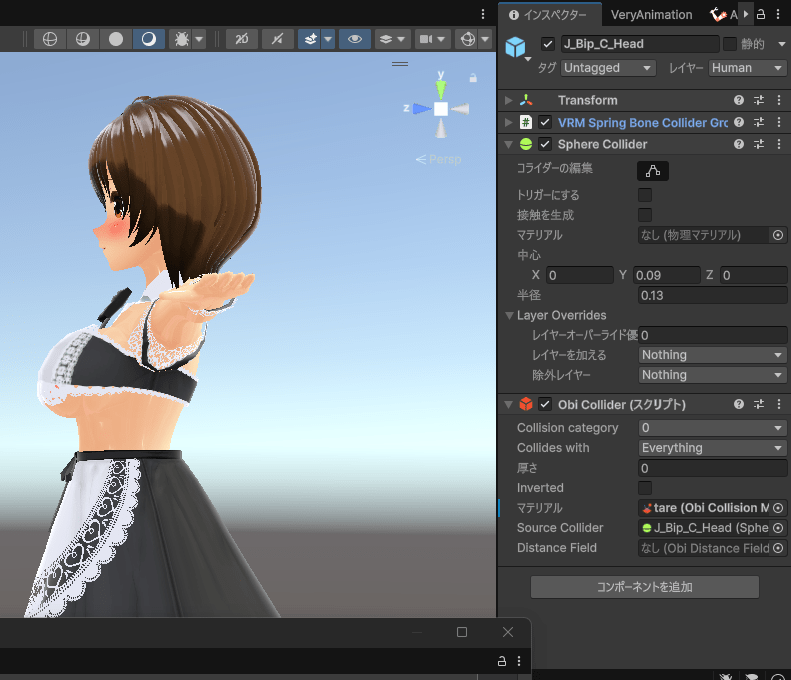Toggle Sphere Collider enabled checkbox
The width and height of the screenshot is (791, 680).
pyautogui.click(x=545, y=144)
